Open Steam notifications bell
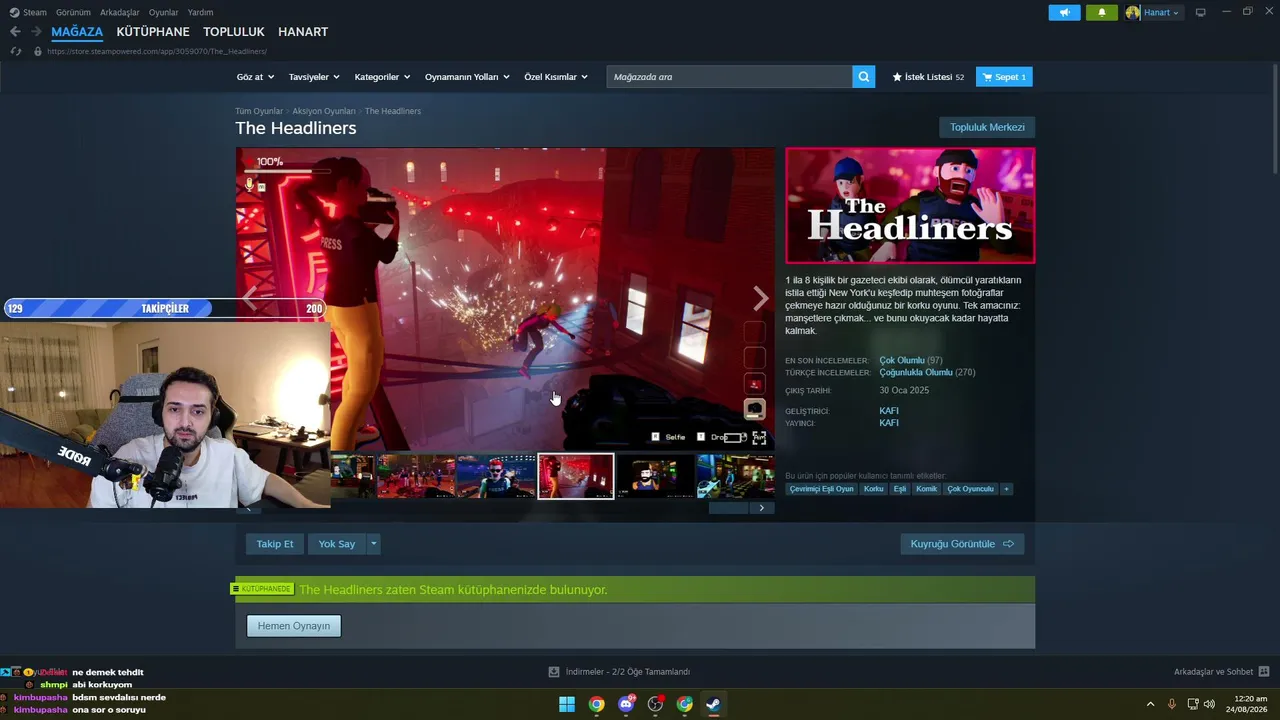 tap(1102, 12)
